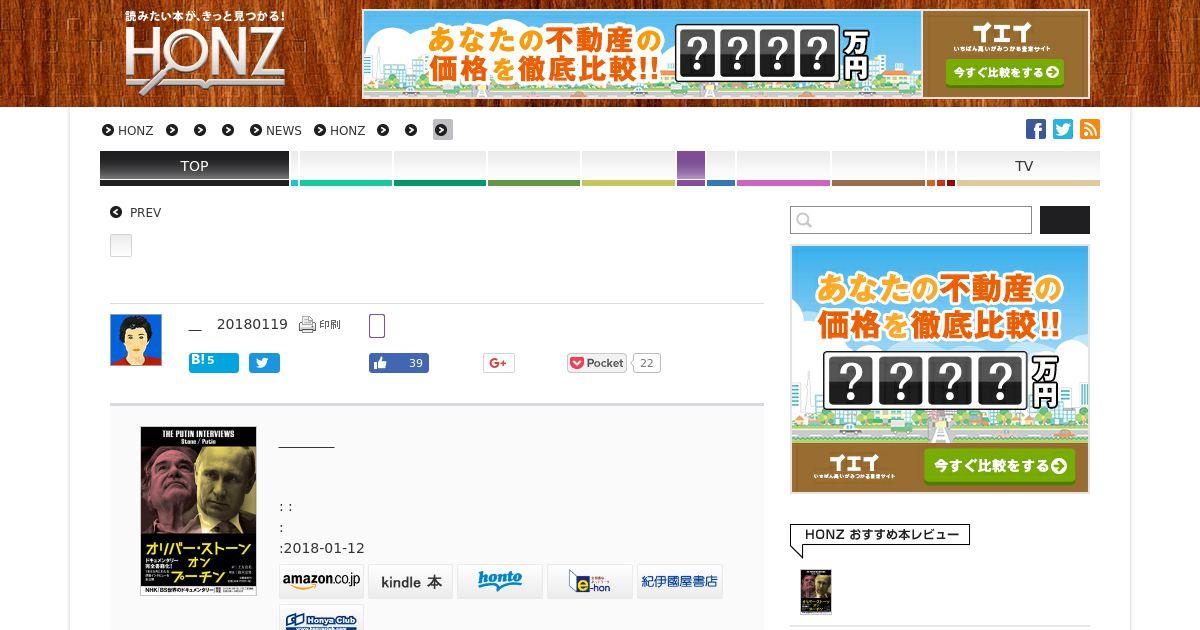Open the orange RSS feed icon
This screenshot has height=630, width=1200.
coord(1090,129)
